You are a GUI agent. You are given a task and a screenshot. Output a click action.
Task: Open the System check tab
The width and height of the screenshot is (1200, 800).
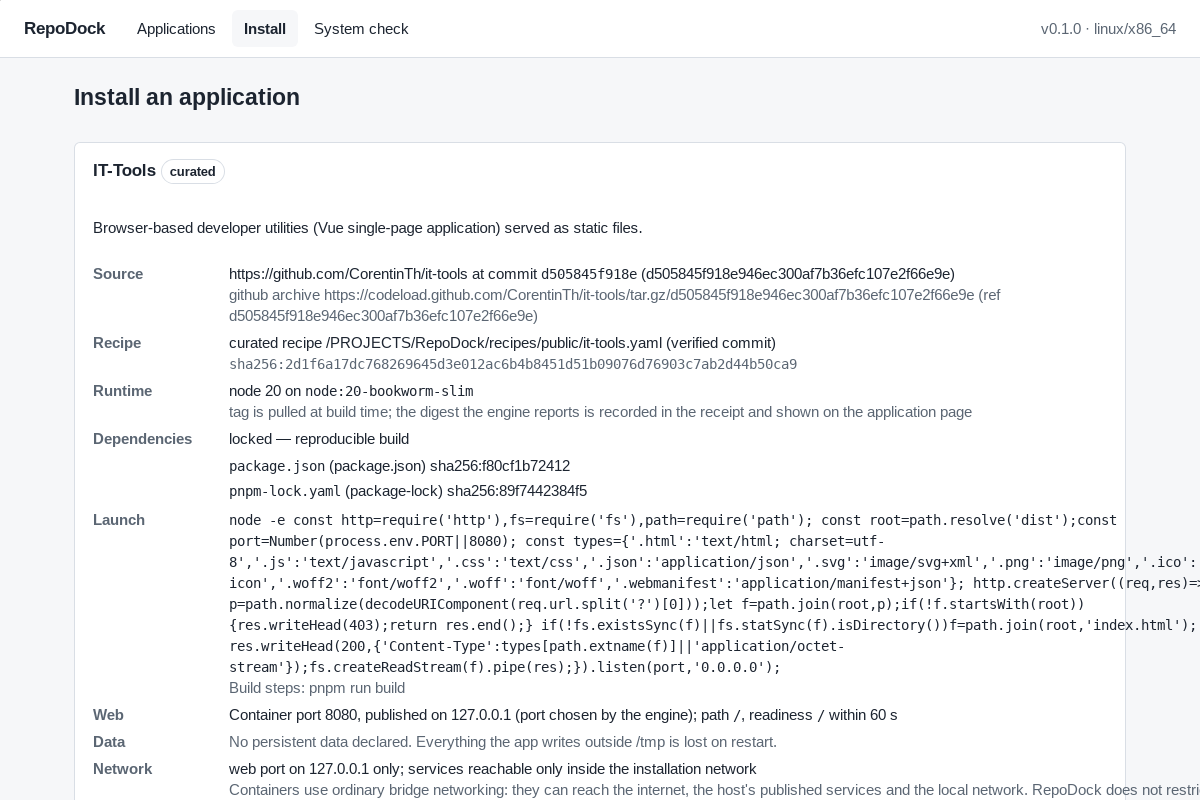pyautogui.click(x=361, y=29)
